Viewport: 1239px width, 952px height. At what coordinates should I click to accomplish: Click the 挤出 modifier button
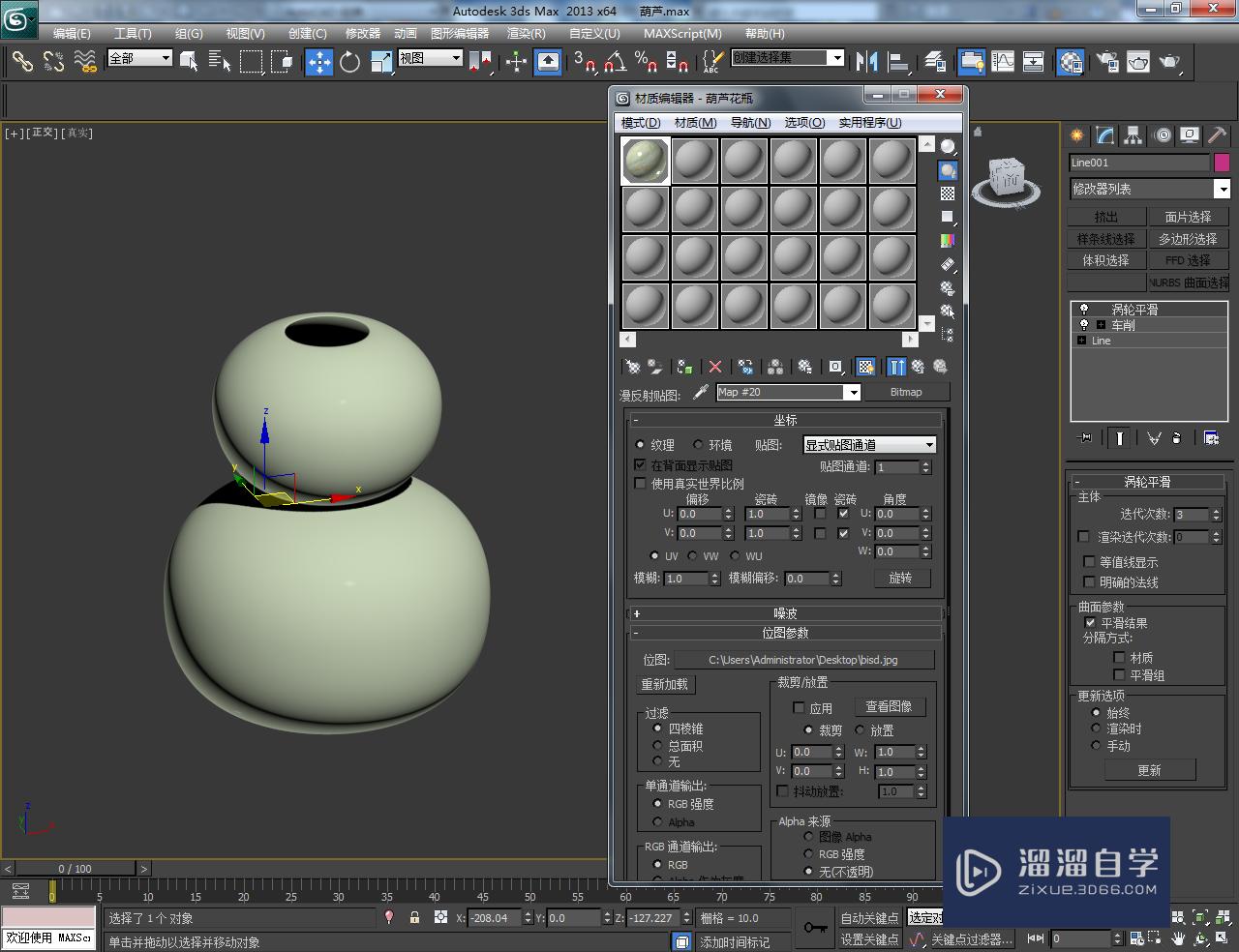(1105, 217)
